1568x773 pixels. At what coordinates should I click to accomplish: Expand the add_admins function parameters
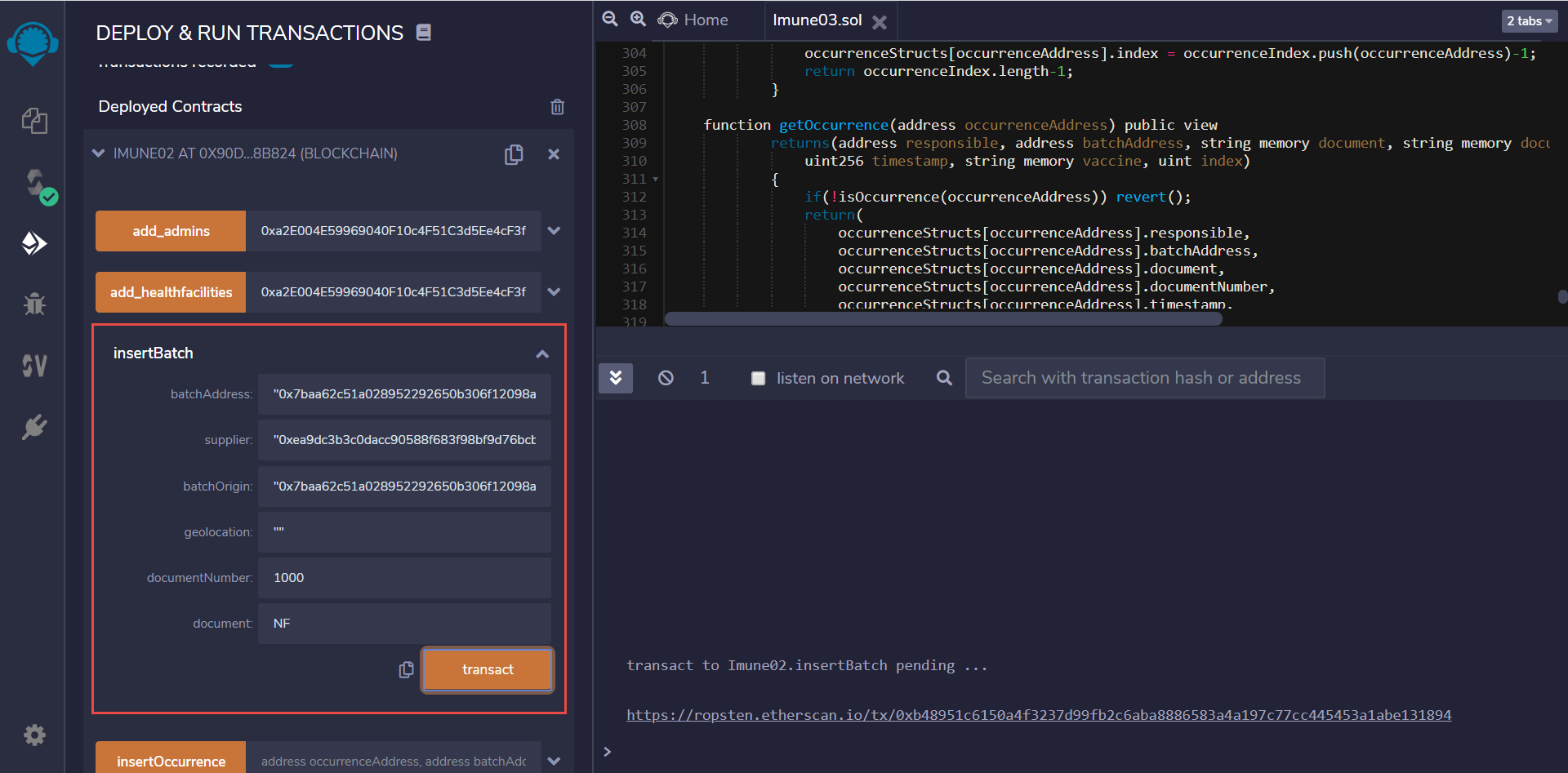(555, 231)
